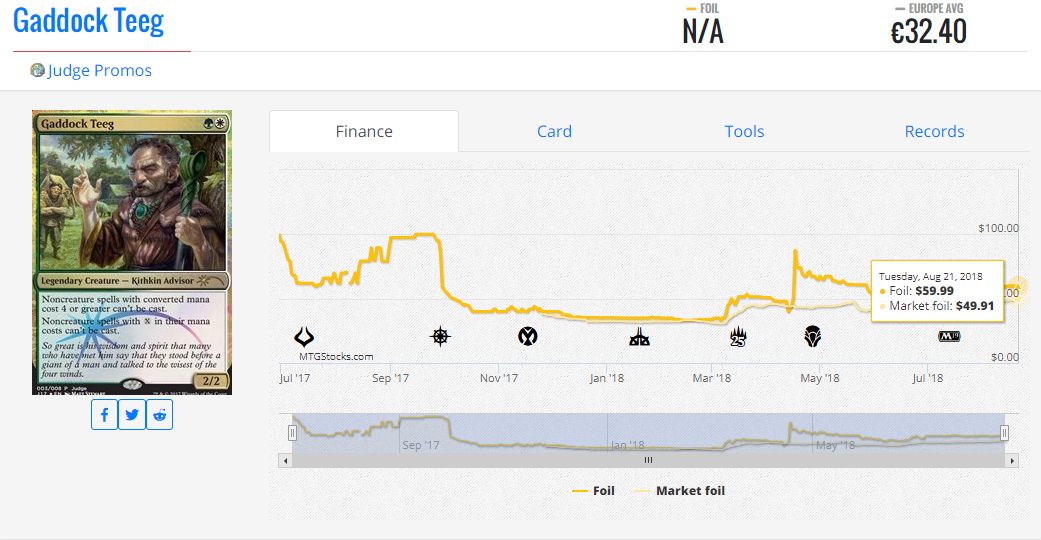Open the Records tab

point(934,131)
